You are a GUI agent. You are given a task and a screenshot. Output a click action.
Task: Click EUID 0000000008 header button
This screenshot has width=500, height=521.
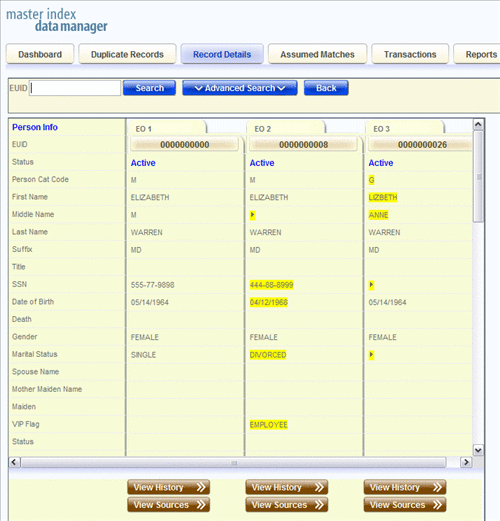[x=303, y=145]
